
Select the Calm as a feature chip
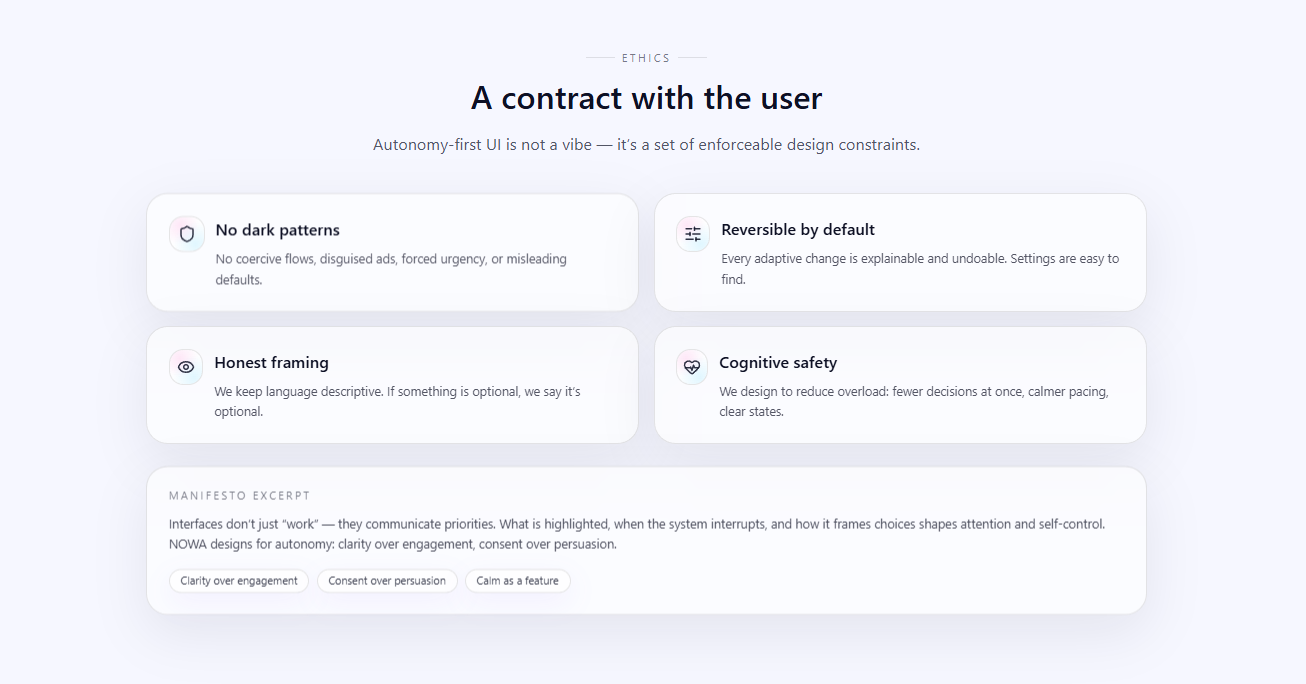[x=517, y=581]
